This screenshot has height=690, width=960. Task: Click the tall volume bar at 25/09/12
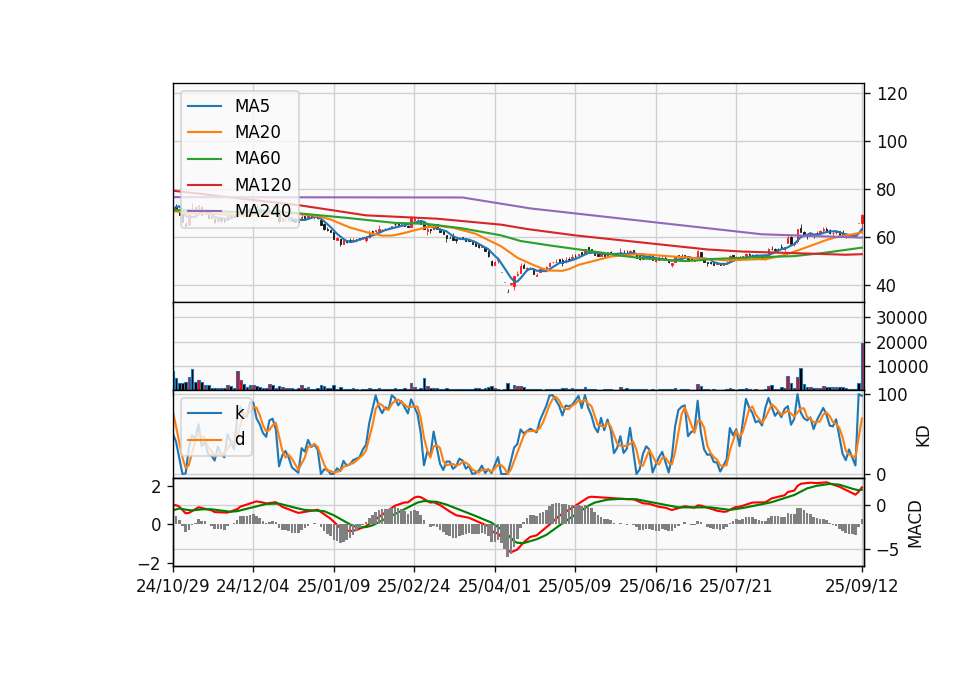pyautogui.click(x=863, y=366)
